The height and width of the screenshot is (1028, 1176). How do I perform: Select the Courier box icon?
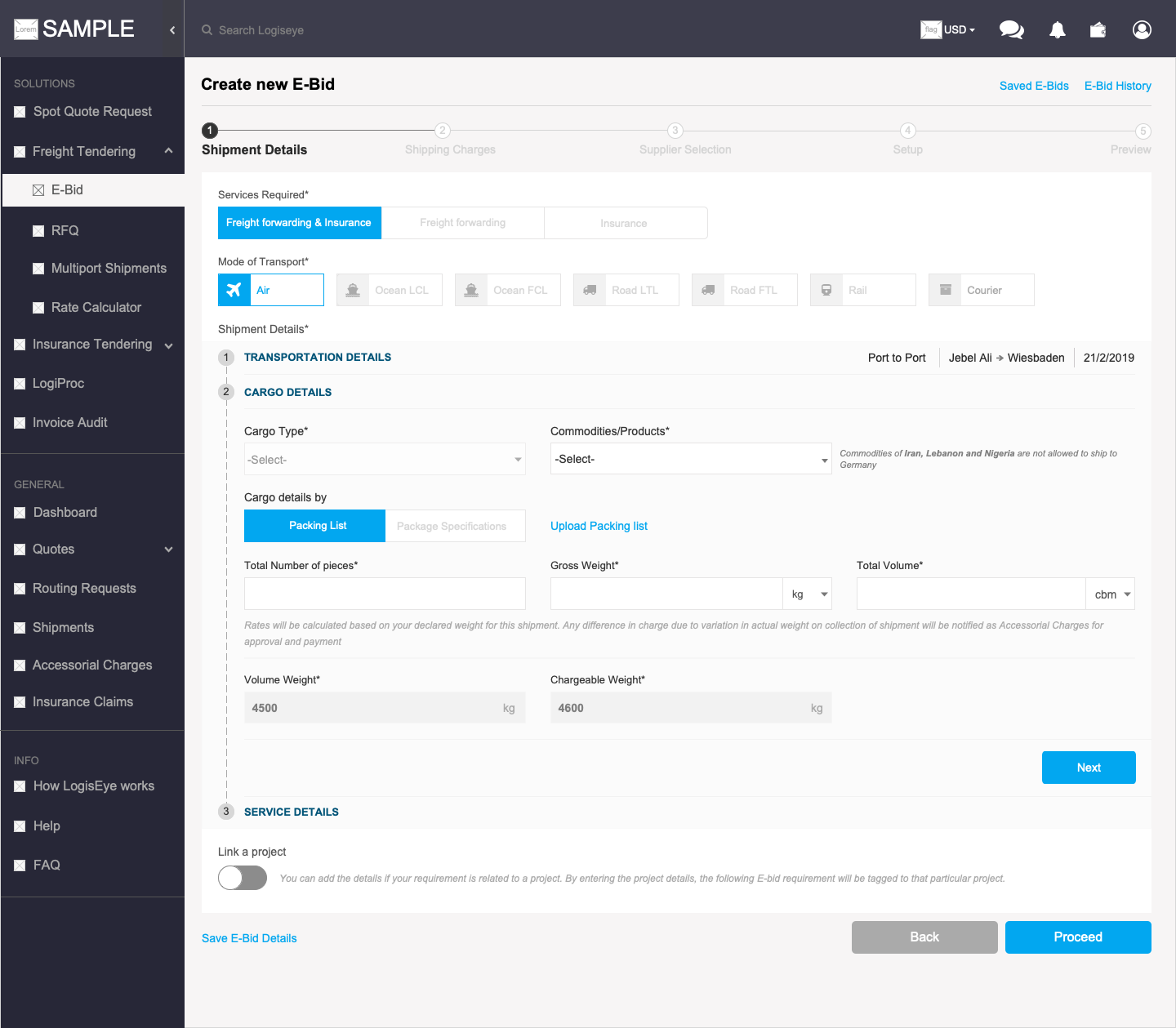click(x=945, y=290)
